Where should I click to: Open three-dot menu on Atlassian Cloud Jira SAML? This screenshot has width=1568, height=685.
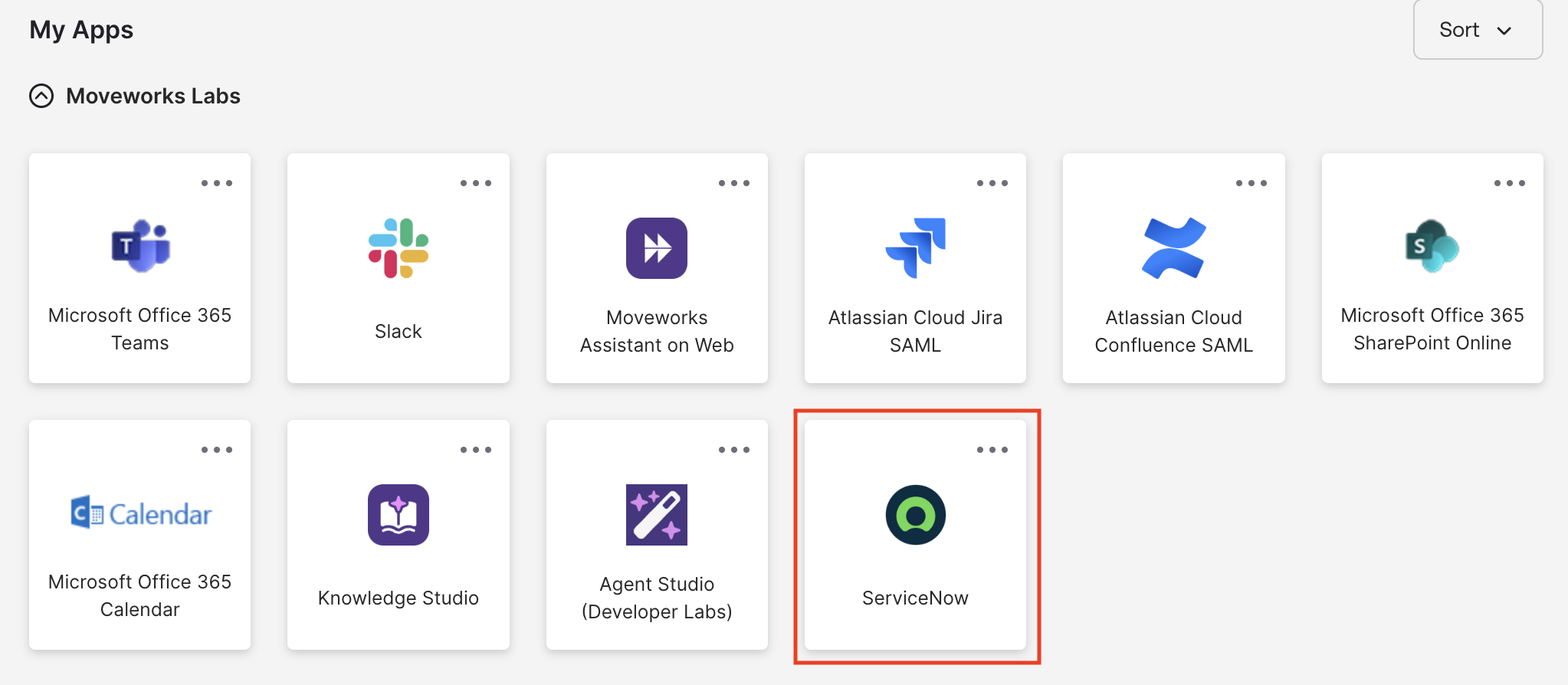point(992,183)
